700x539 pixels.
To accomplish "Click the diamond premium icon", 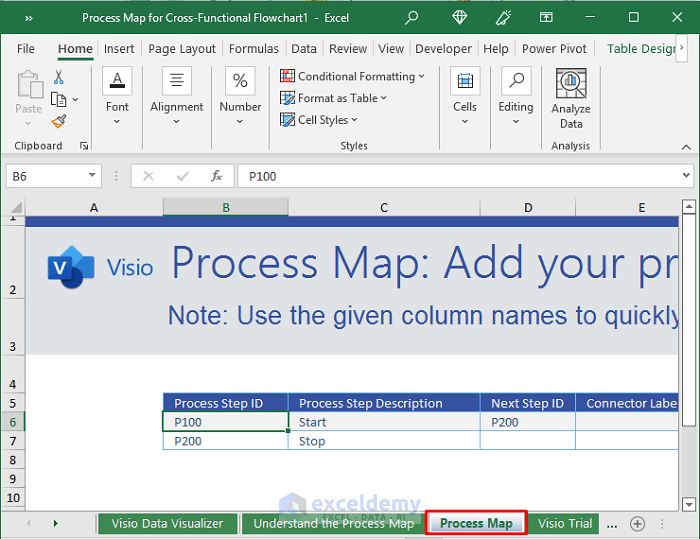I will [x=459, y=17].
